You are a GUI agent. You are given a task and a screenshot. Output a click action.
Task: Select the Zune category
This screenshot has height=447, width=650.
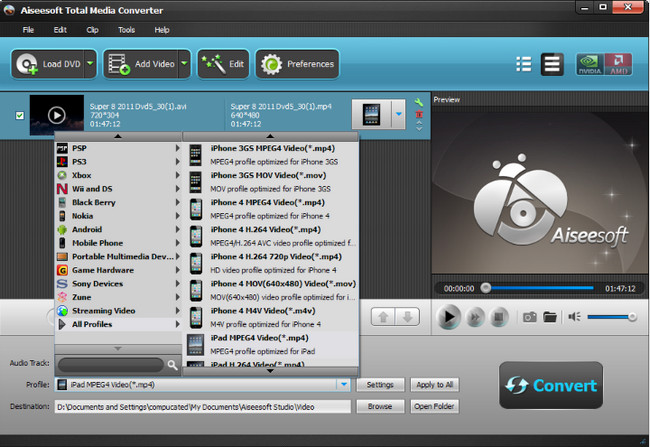[x=119, y=297]
